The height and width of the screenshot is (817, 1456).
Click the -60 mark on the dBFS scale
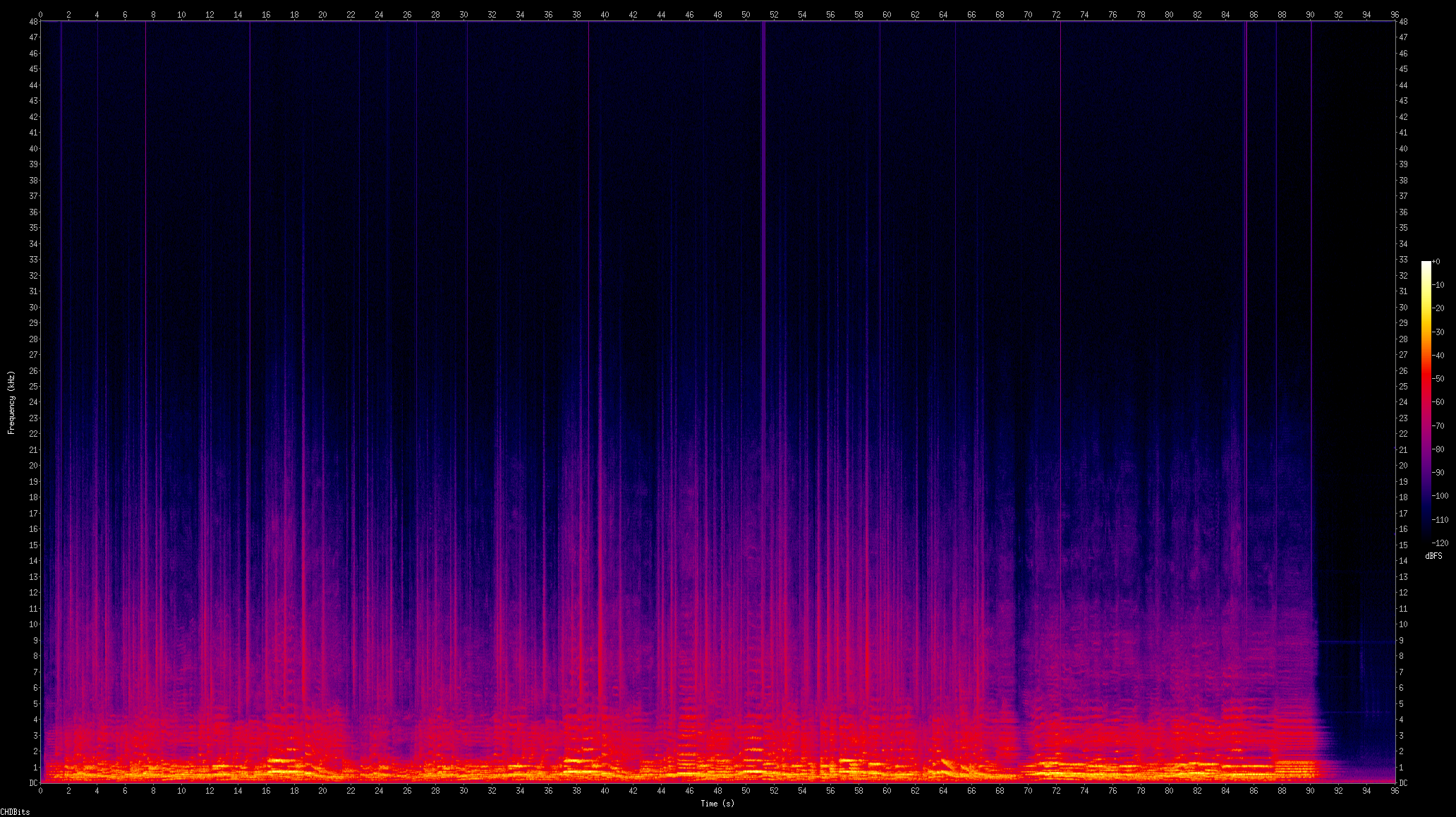(1438, 402)
